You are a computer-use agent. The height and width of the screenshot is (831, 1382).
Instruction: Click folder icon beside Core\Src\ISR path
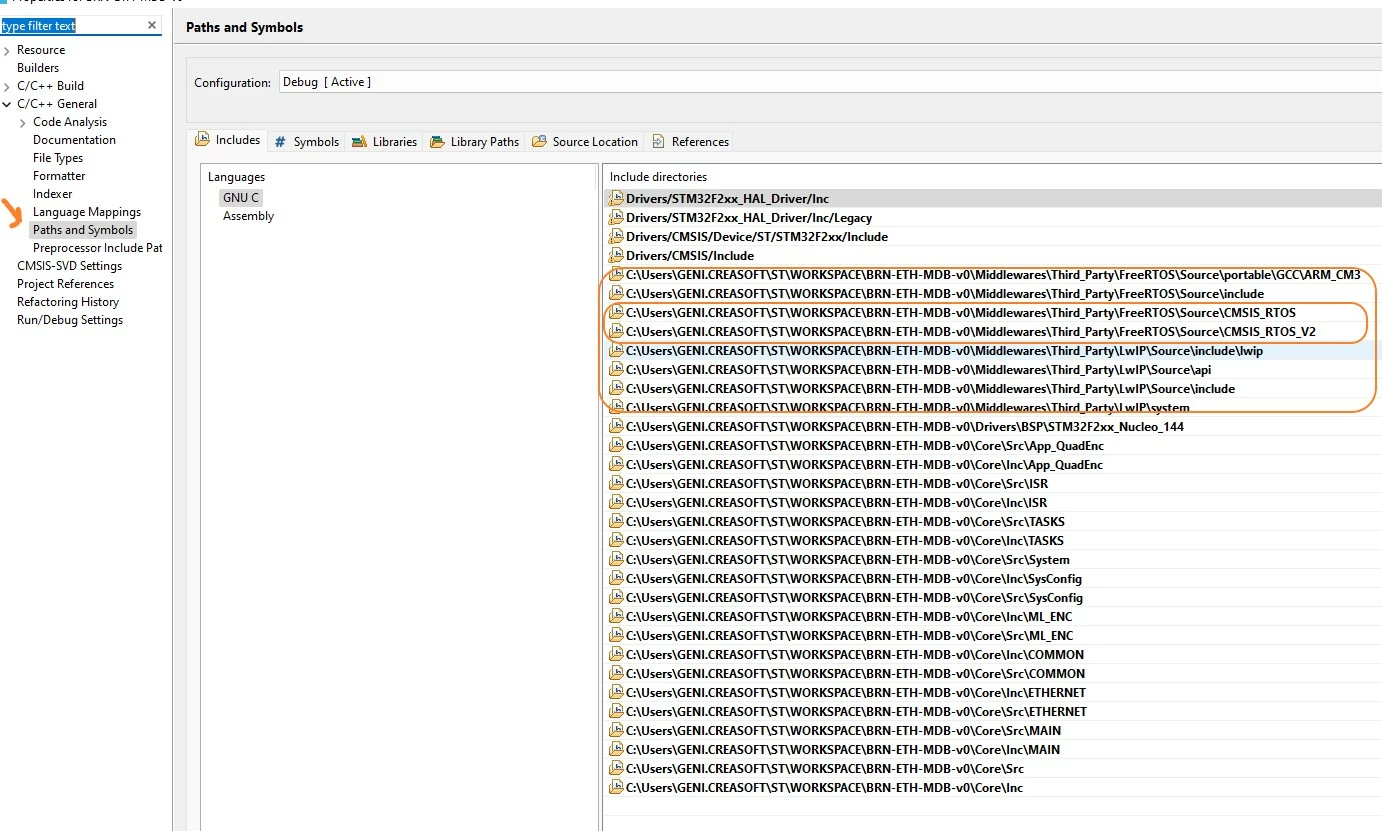pyautogui.click(x=616, y=484)
